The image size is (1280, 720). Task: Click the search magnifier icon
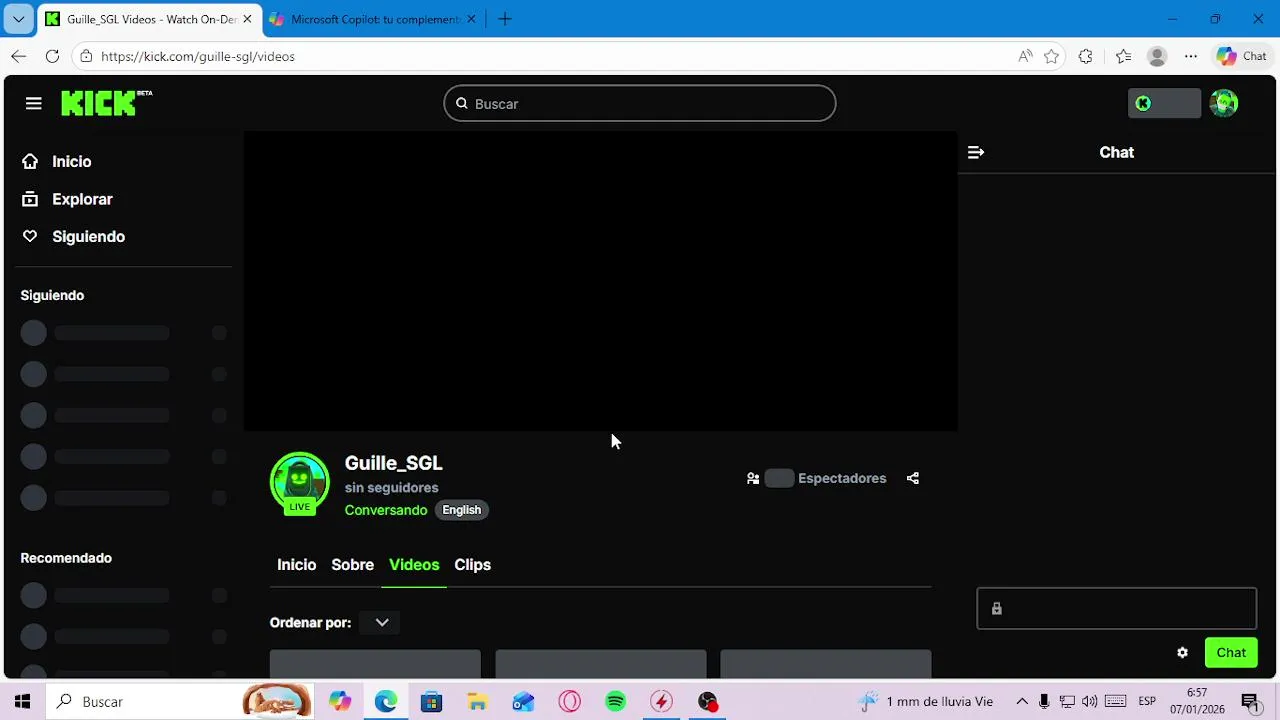click(x=462, y=103)
